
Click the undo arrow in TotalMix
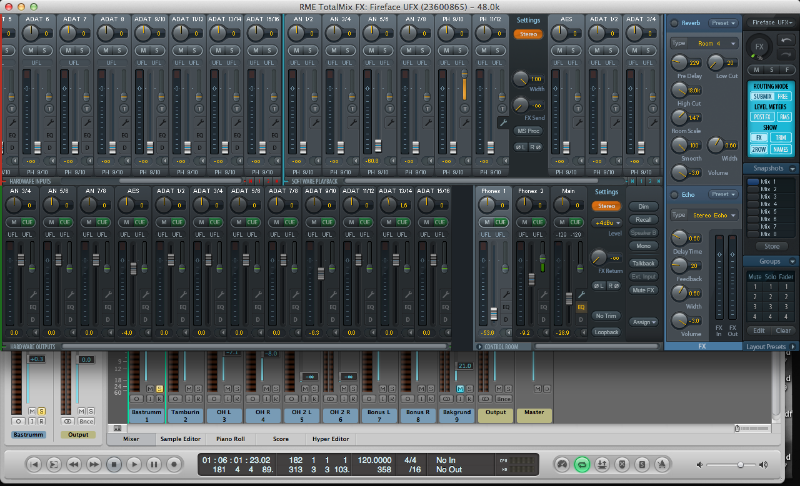pyautogui.click(x=785, y=40)
